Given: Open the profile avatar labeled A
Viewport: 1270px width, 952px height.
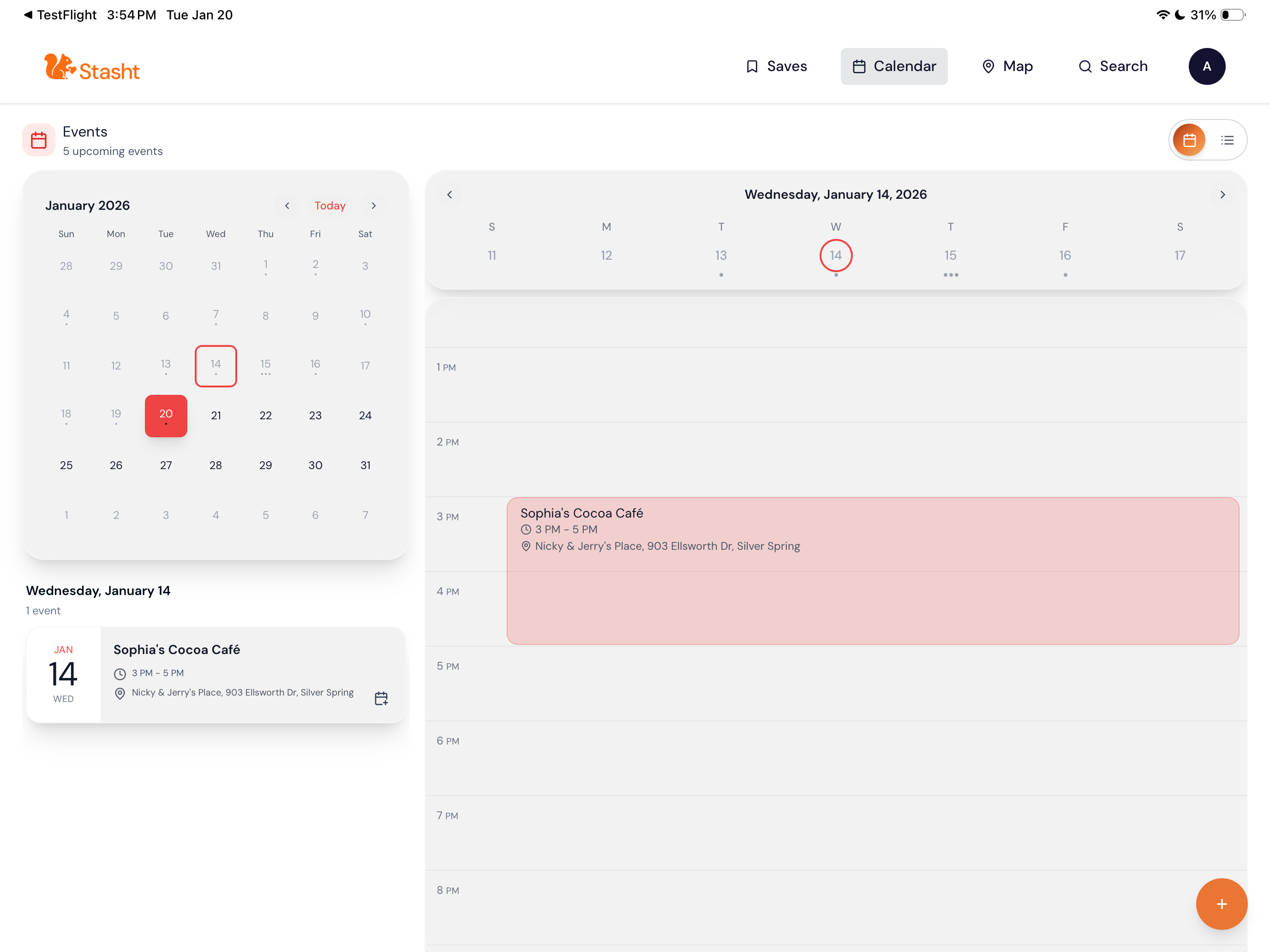Looking at the screenshot, I should [x=1206, y=66].
